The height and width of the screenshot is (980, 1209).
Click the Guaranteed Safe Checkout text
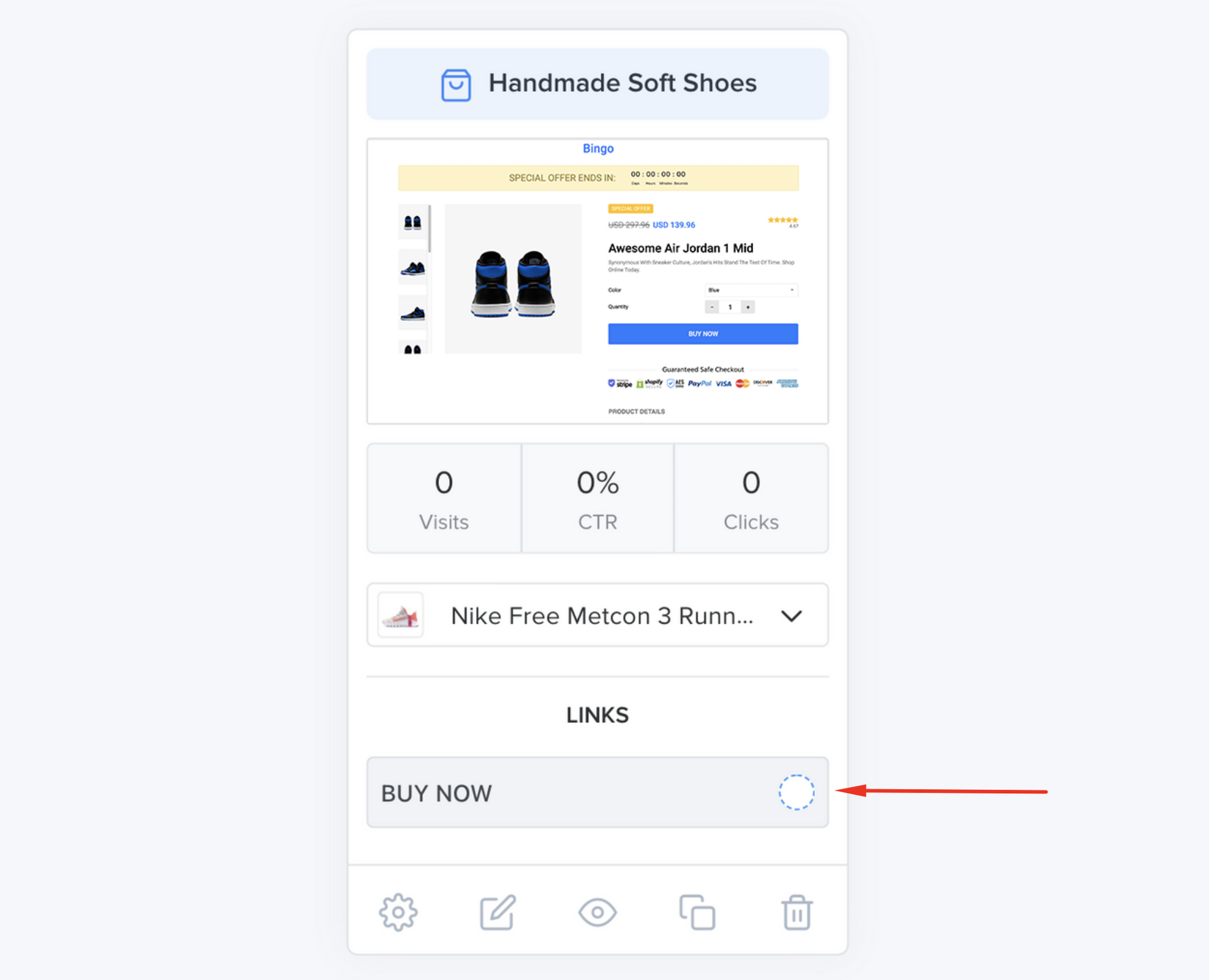point(702,369)
